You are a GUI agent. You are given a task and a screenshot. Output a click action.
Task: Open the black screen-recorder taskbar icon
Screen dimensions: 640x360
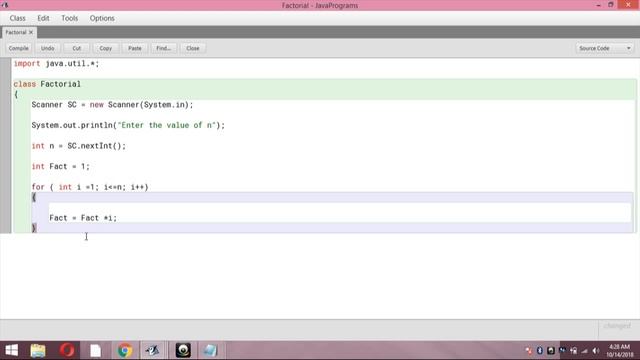pyautogui.click(x=183, y=350)
